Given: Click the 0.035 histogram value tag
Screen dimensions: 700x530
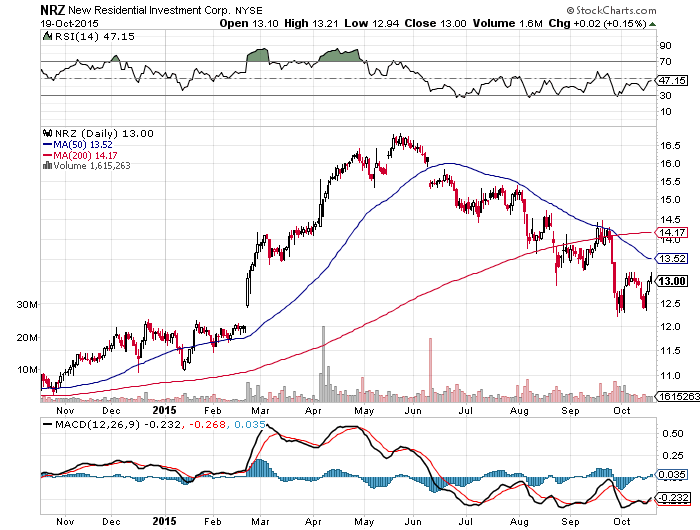Looking at the screenshot, I should coord(671,475).
